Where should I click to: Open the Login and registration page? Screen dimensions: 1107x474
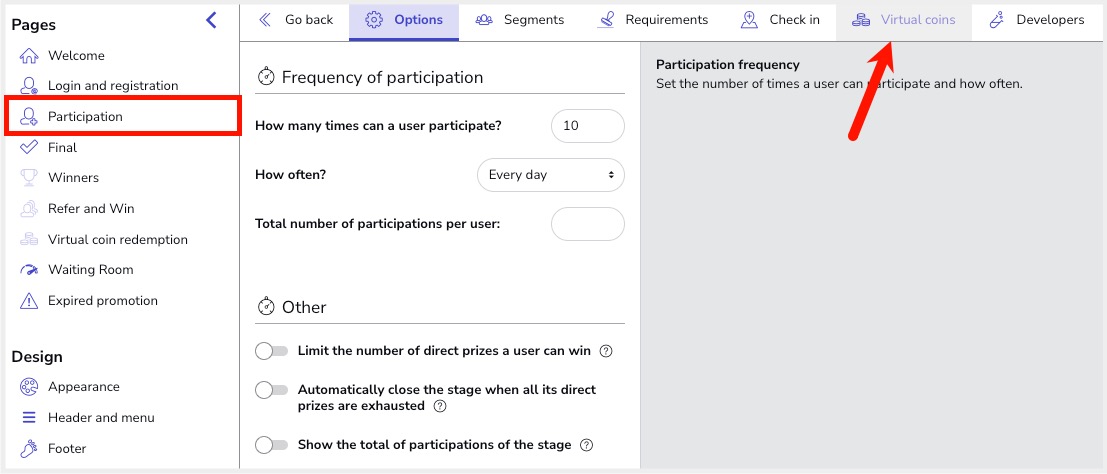112,86
